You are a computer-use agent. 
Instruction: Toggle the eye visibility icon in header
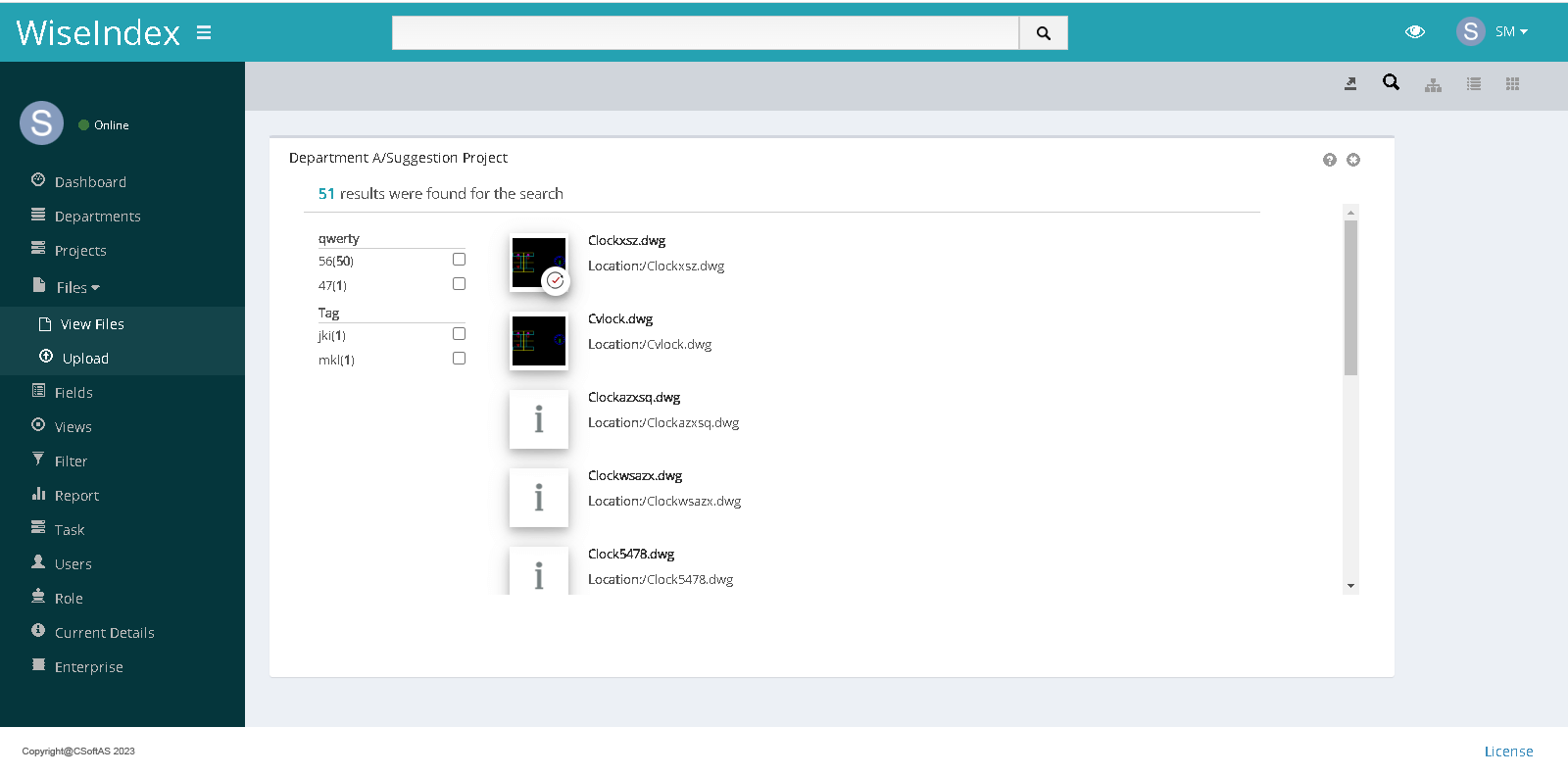[x=1414, y=32]
